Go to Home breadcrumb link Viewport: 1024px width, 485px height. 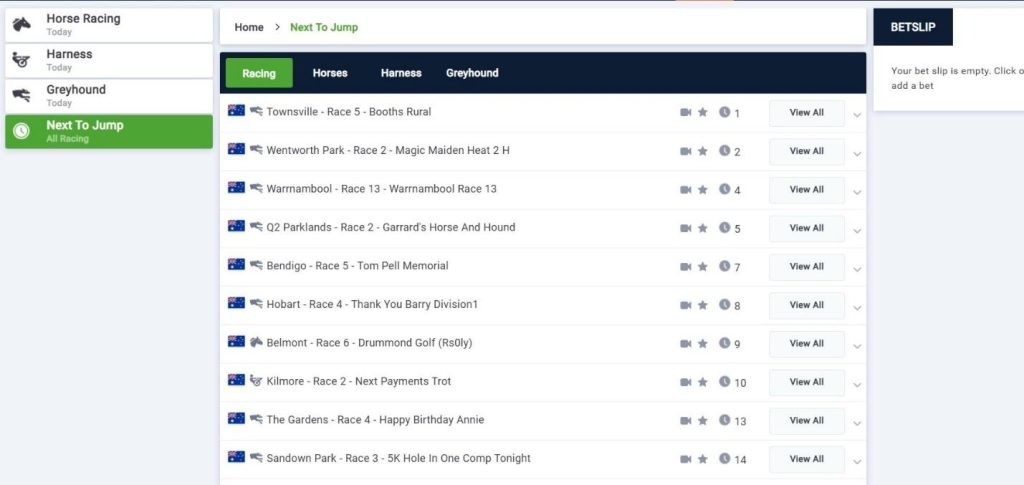pyautogui.click(x=249, y=27)
